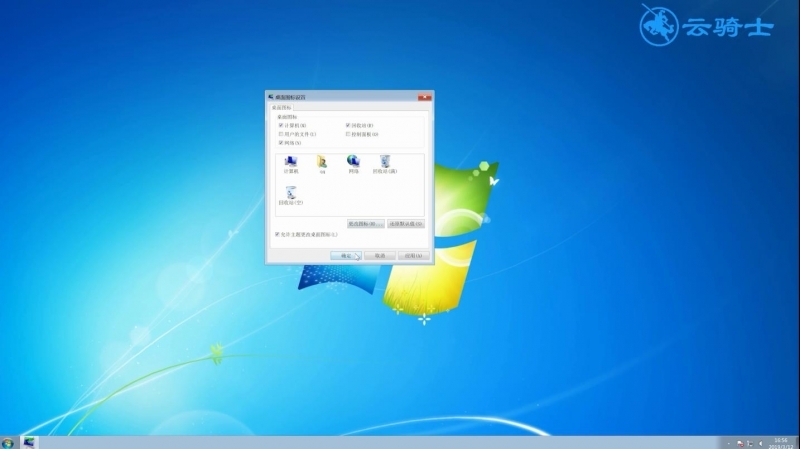Click the Change Icon (更改图标) button
800x449 pixels.
click(366, 223)
